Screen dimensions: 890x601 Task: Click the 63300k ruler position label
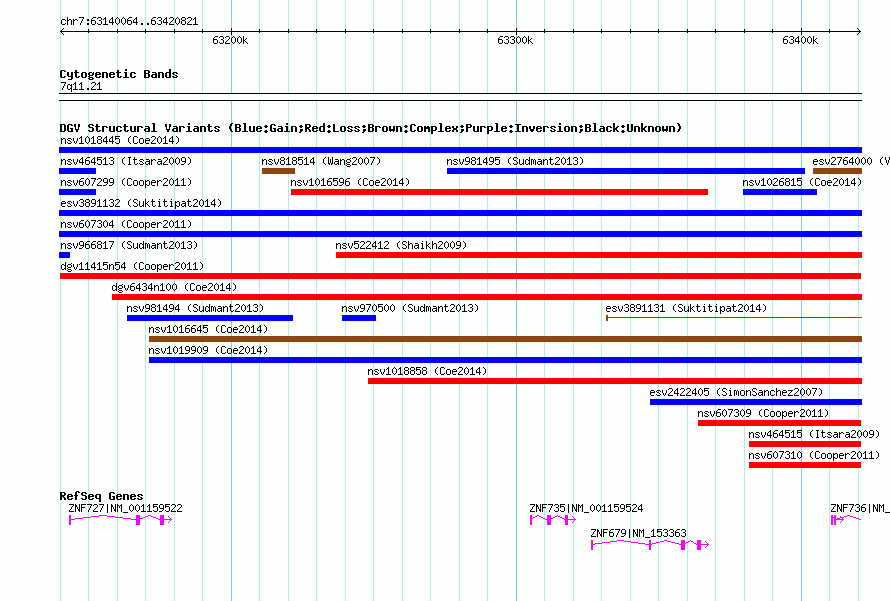[515, 40]
